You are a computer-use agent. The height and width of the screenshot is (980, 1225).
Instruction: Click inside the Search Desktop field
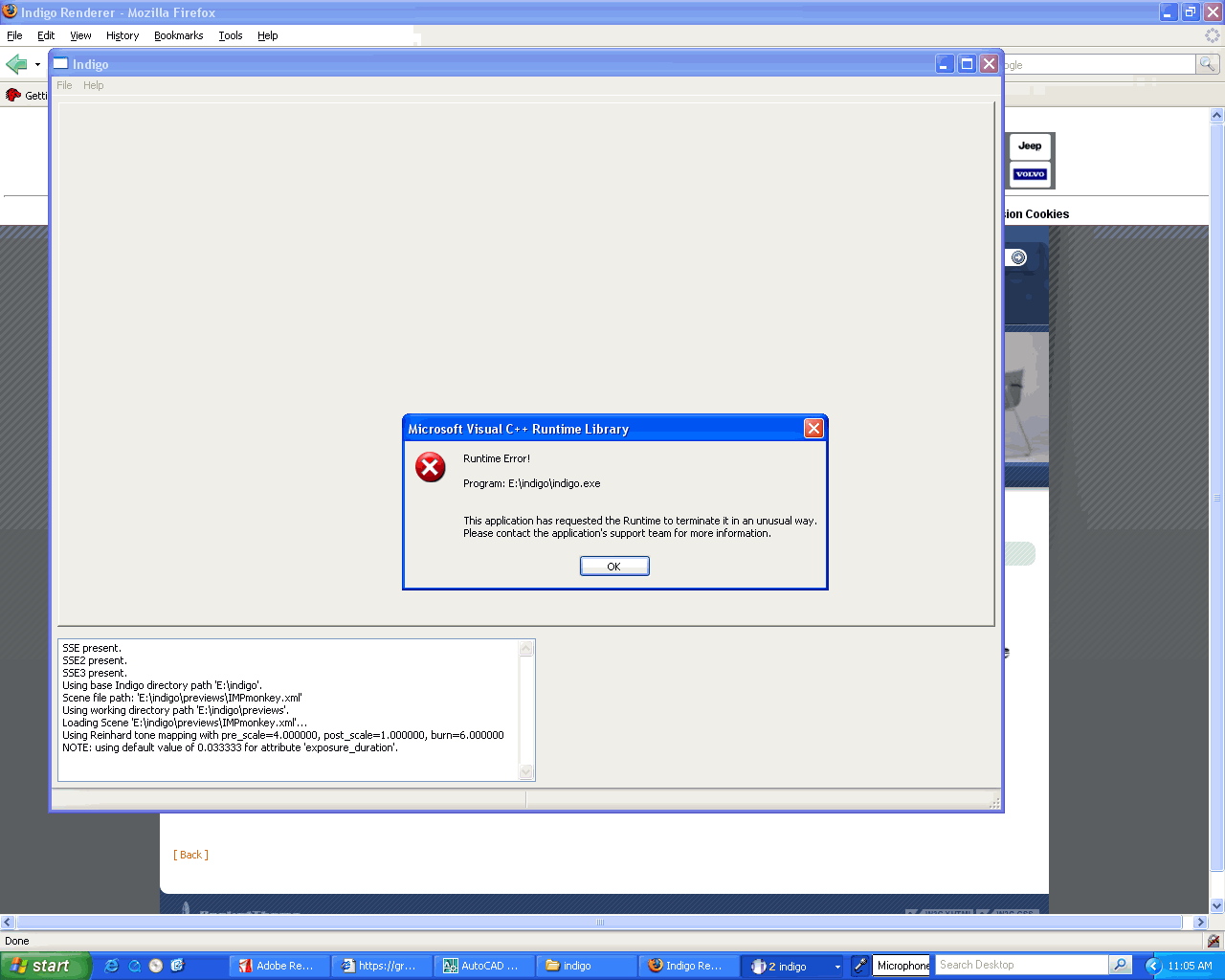[x=1020, y=965]
